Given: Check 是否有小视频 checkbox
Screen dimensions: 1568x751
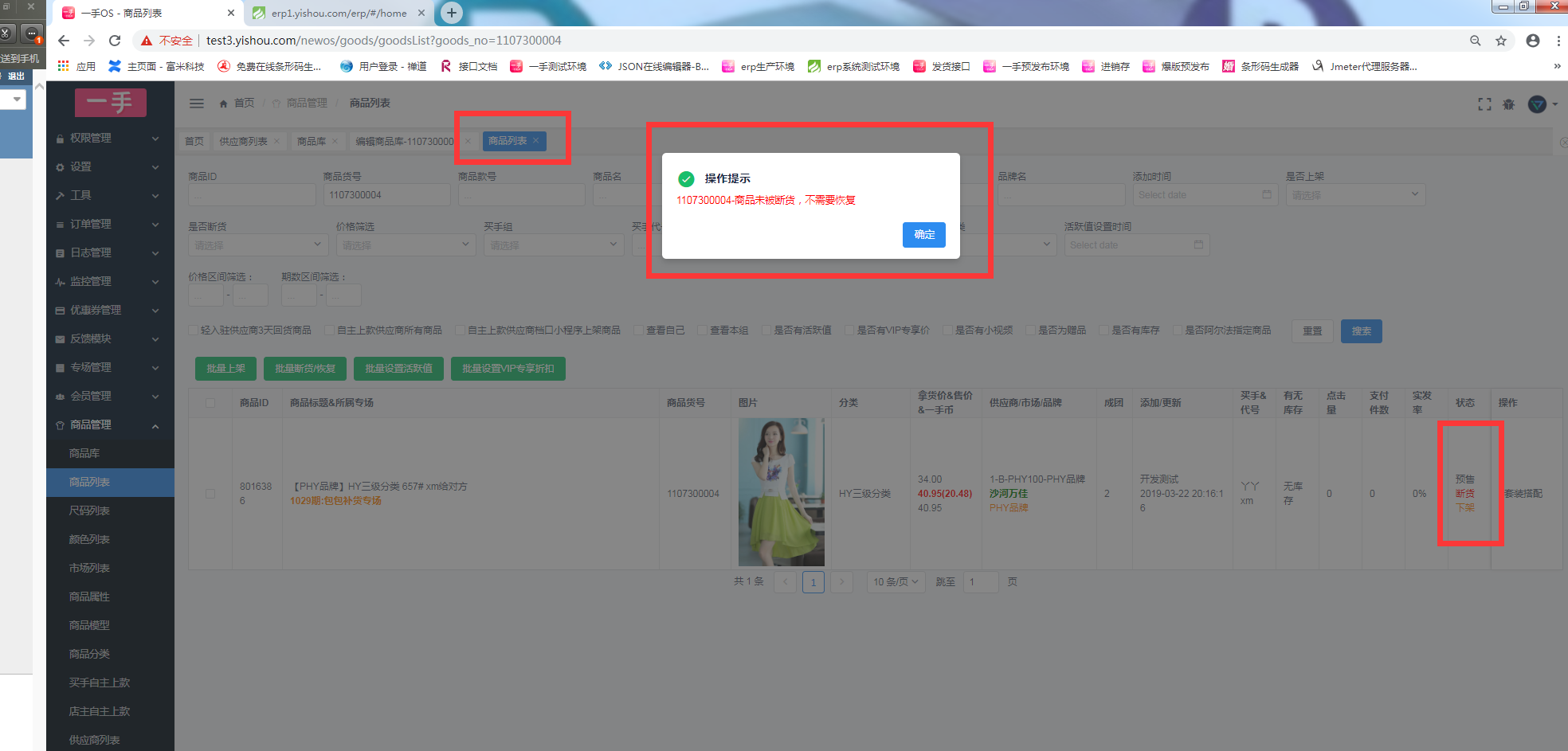Looking at the screenshot, I should [x=947, y=331].
